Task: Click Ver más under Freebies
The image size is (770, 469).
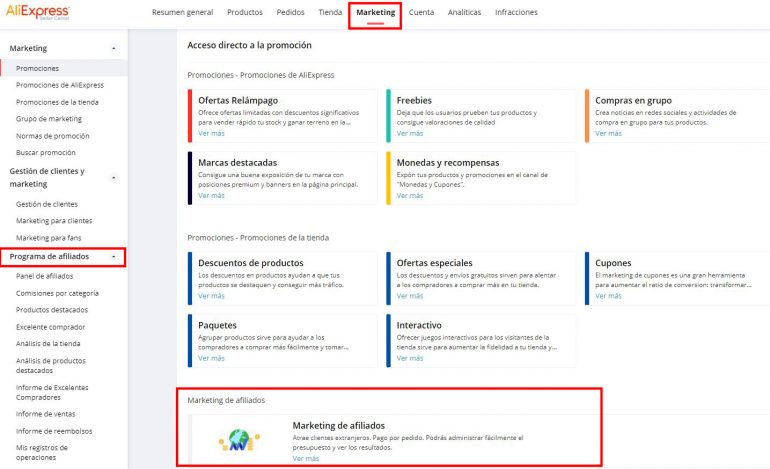Action: tap(409, 133)
